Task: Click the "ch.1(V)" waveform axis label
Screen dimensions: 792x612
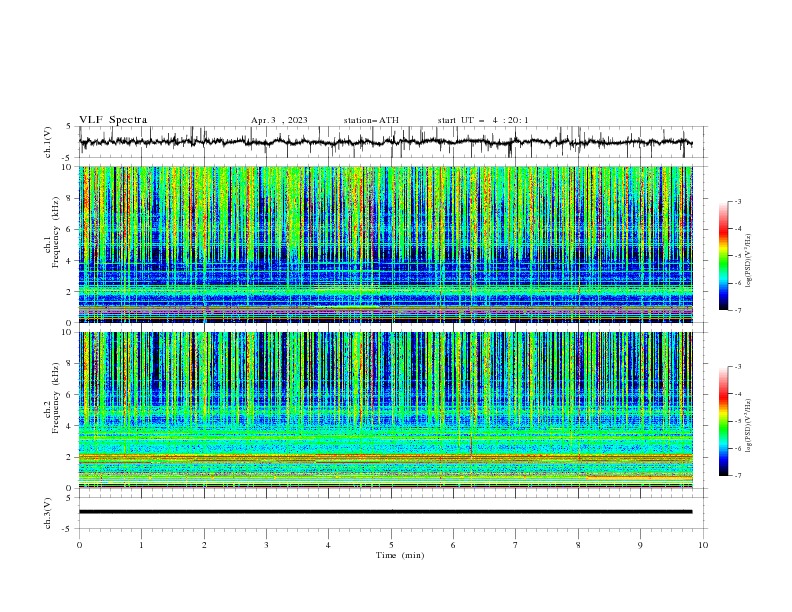Action: 48,142
